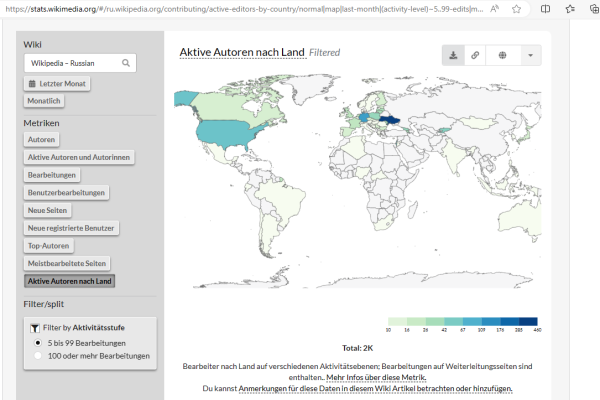This screenshot has height=400, width=600.
Task: Open Filter by Aktivitätsstufe filter control
Action: (x=89, y=327)
